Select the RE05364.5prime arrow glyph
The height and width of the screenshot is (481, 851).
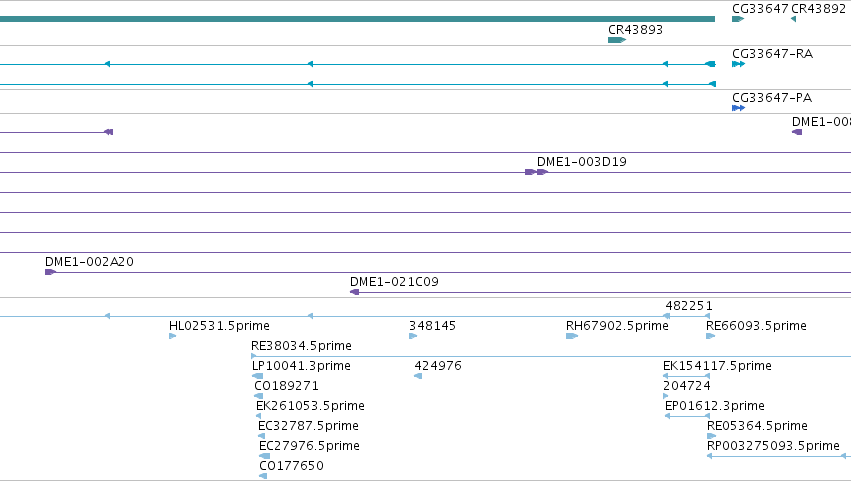(x=712, y=436)
